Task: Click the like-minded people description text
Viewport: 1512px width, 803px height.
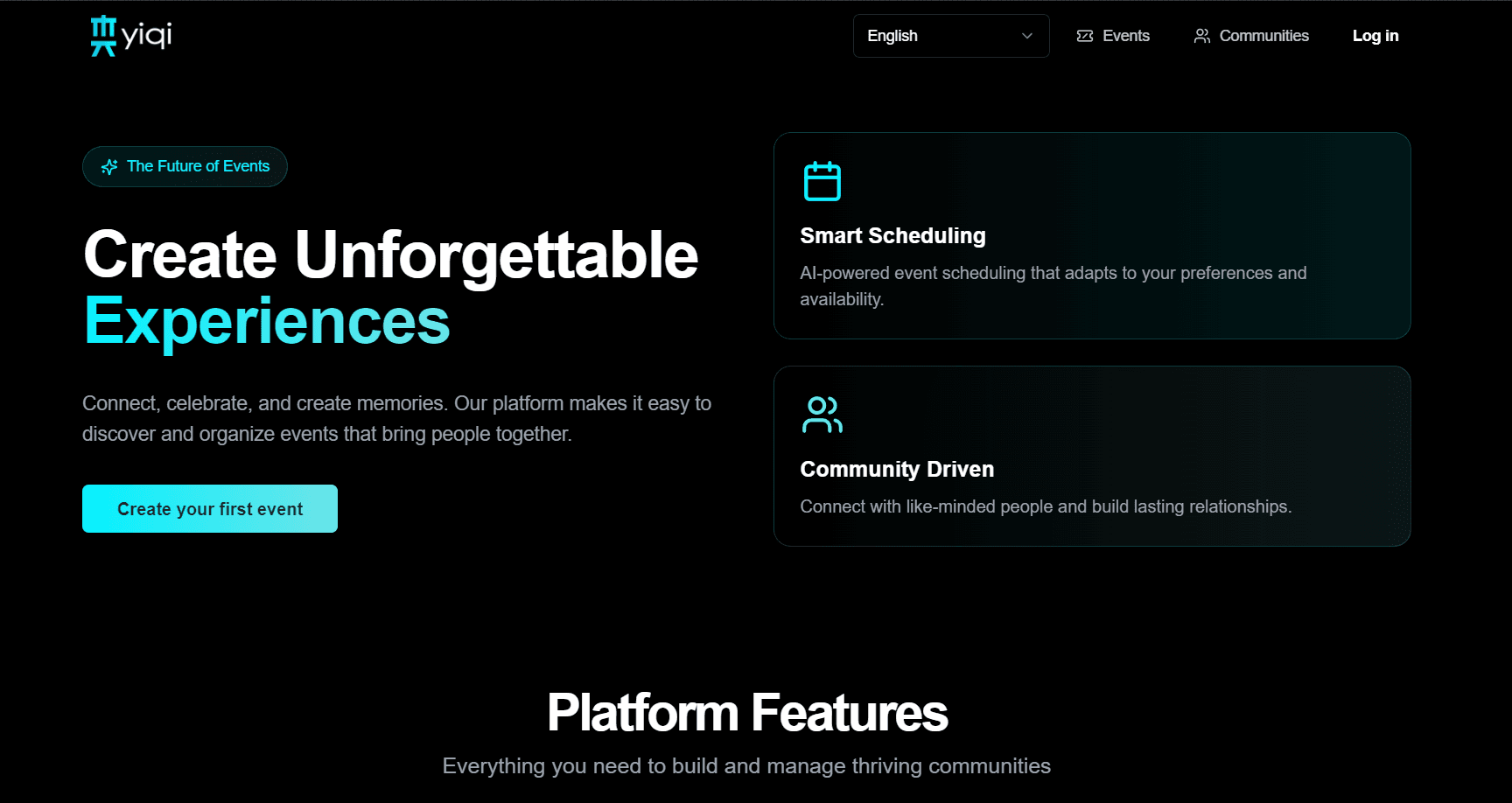Action: point(1046,507)
